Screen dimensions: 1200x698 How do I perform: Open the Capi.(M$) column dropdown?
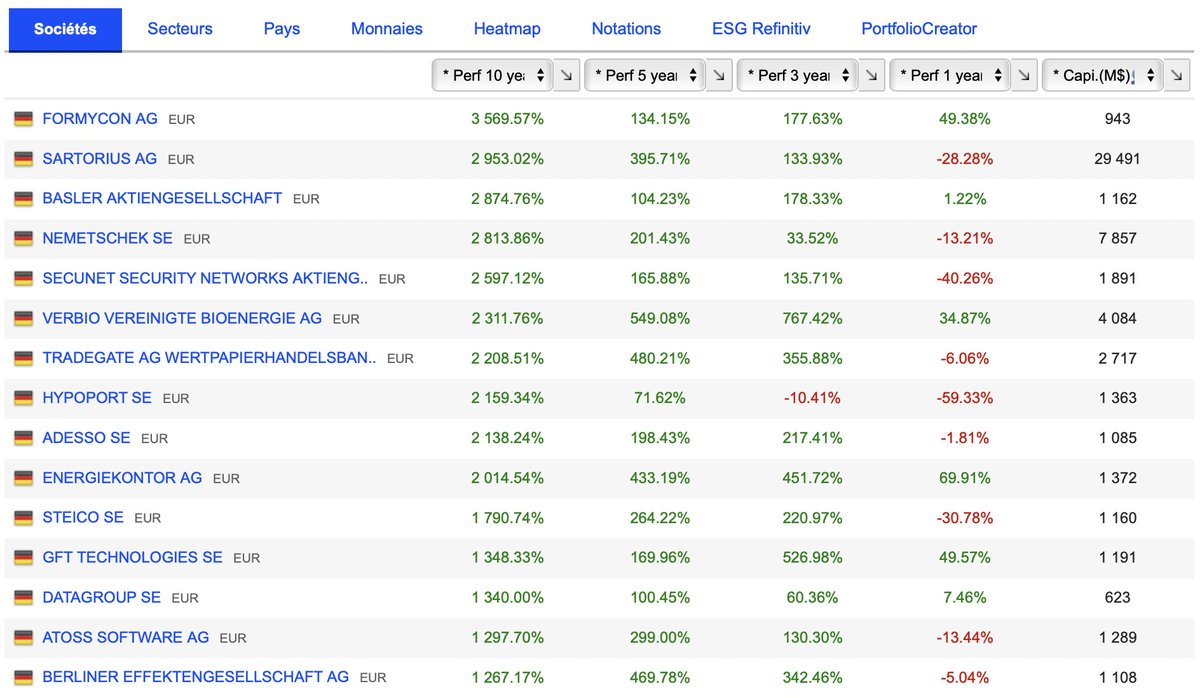click(1103, 75)
